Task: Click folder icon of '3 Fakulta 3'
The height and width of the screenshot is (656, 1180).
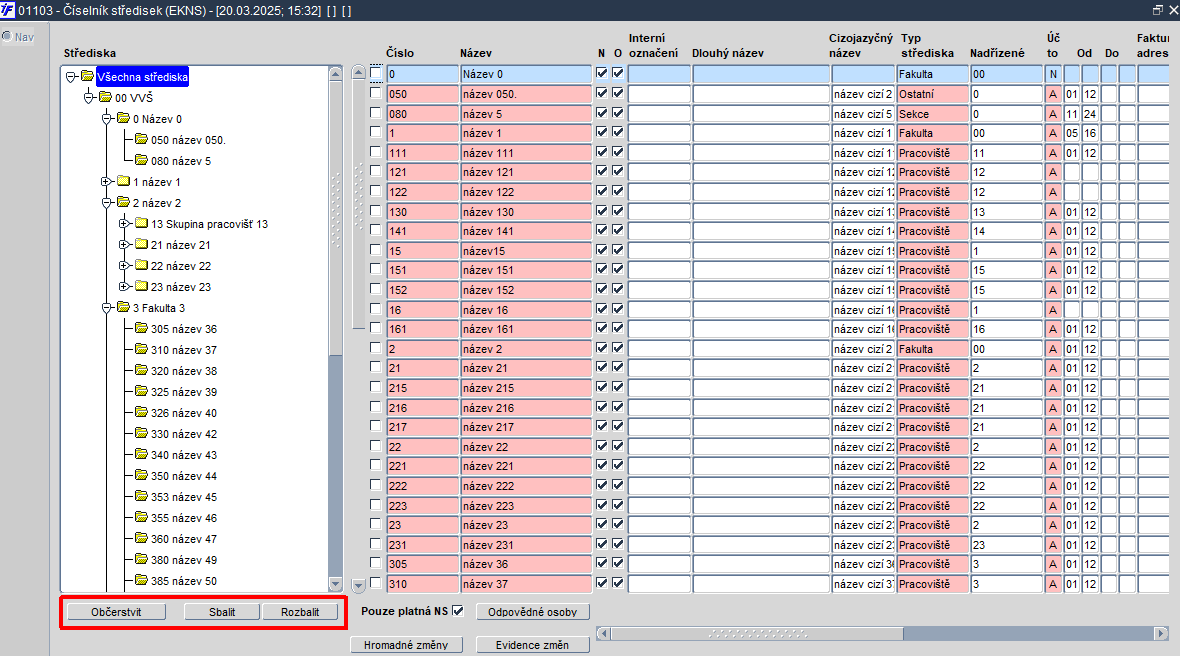Action: (x=123, y=308)
